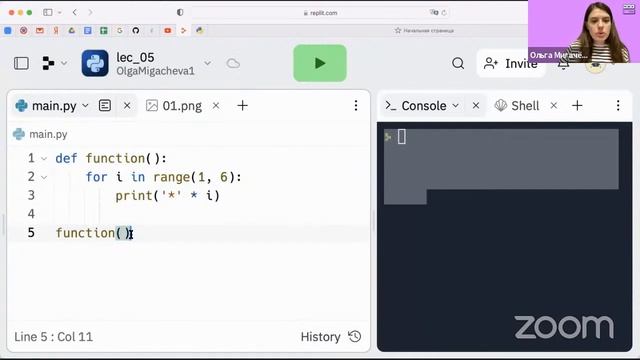Open the YouTube bookmark icon

click(167, 30)
